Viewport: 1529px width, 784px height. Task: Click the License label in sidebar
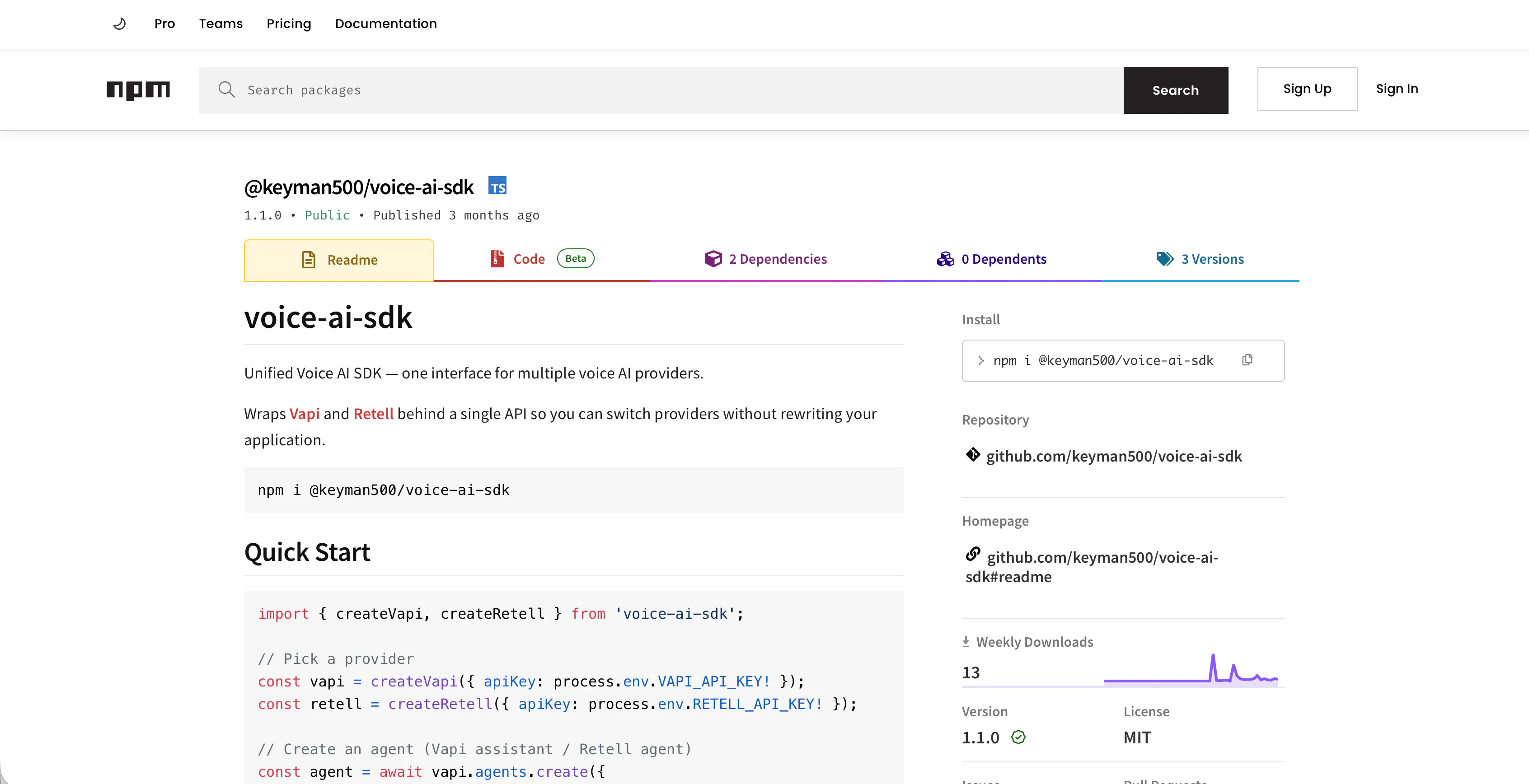(x=1146, y=711)
